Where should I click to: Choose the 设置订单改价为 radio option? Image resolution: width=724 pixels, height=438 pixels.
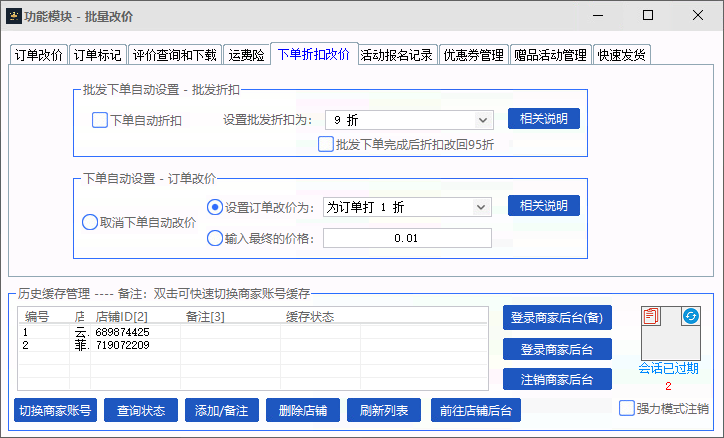[x=215, y=207]
